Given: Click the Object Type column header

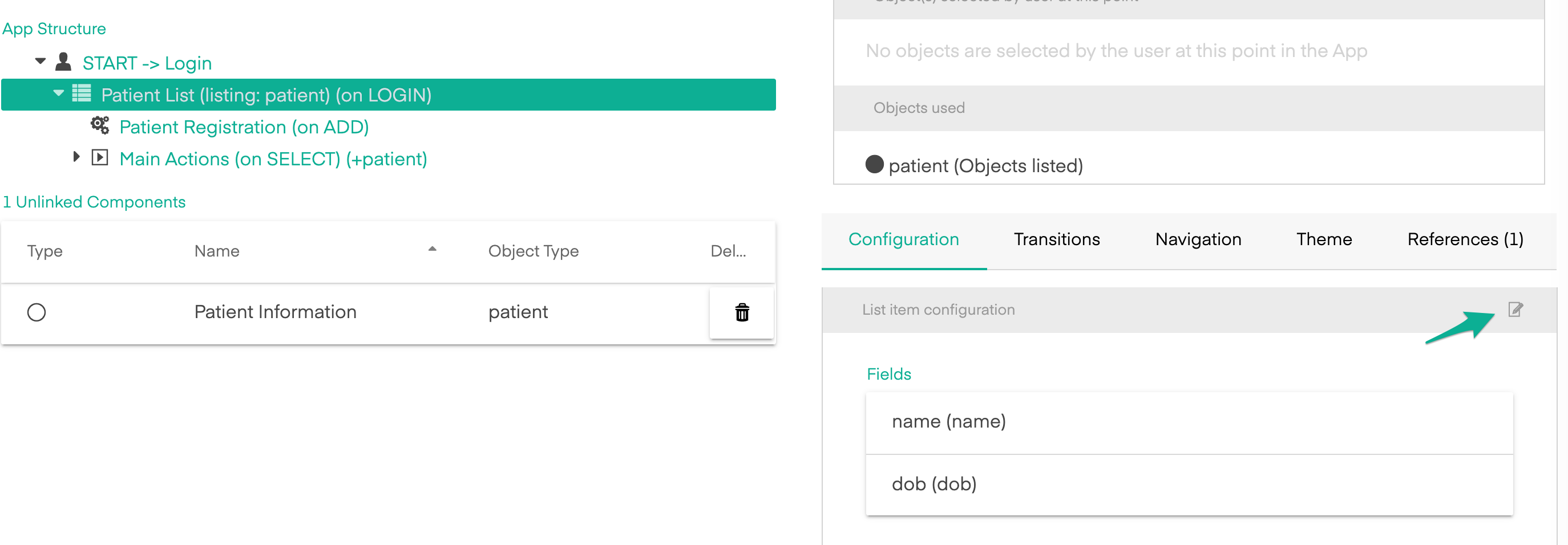Looking at the screenshot, I should coord(533,251).
